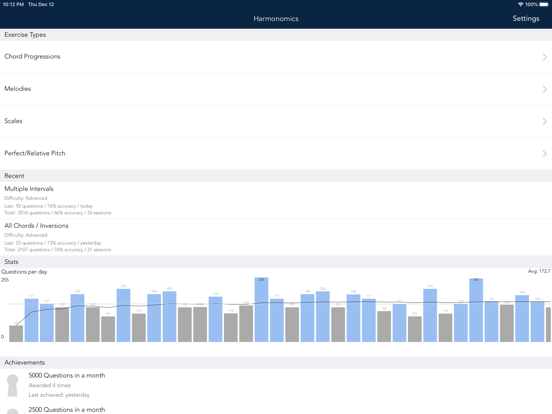Click the Last line ending in today

point(49,206)
